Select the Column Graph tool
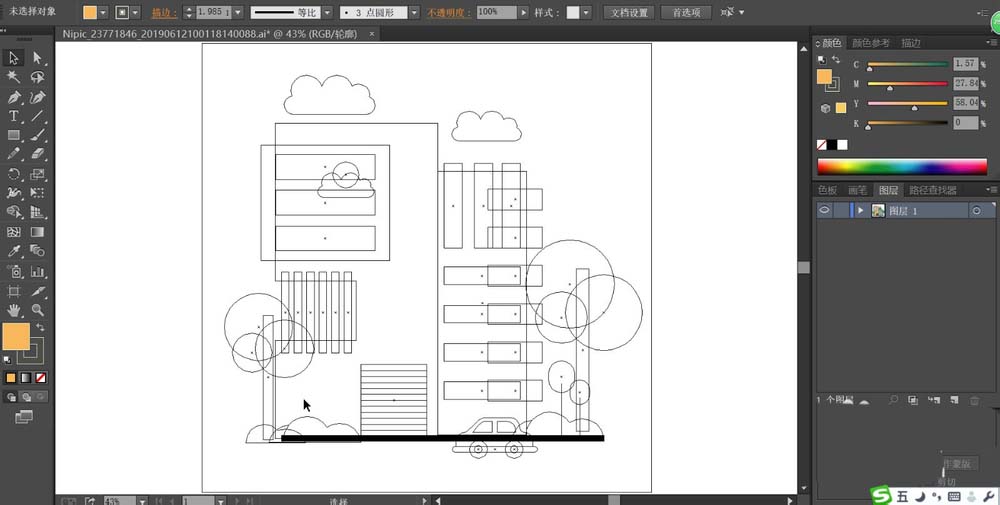 (37, 272)
